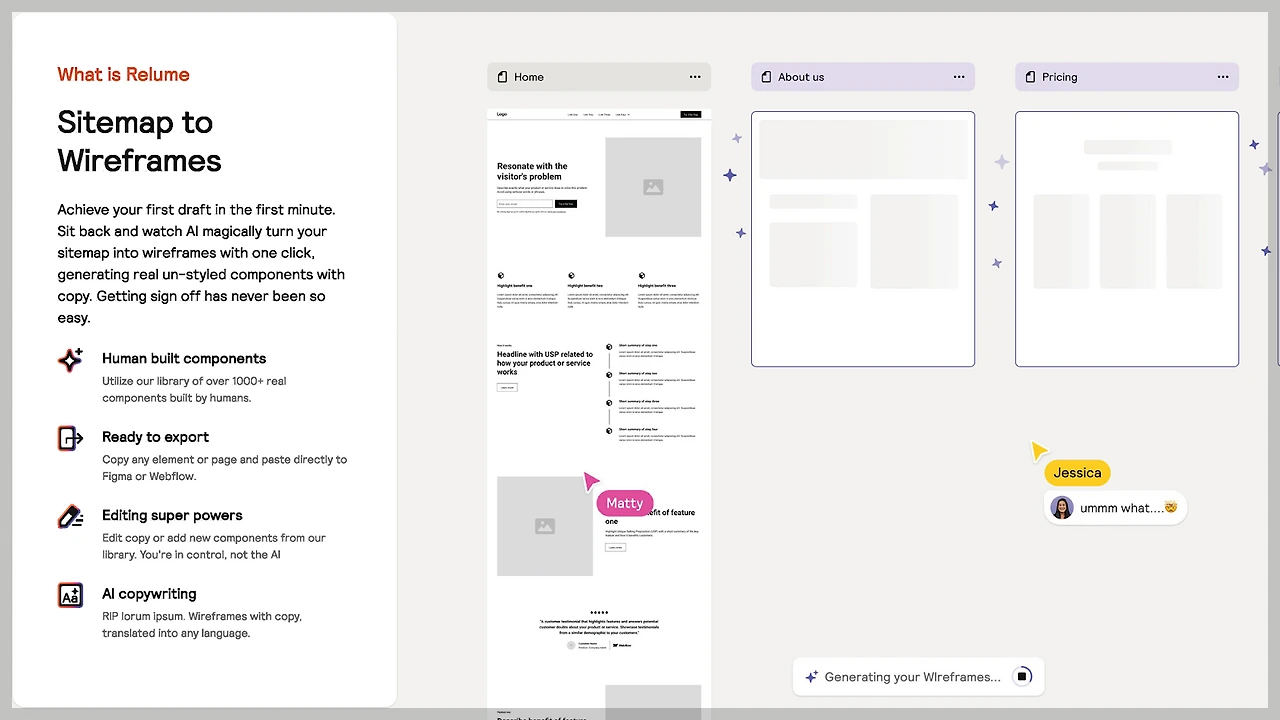Click the sparkle icon beside Human built components

[x=70, y=360]
